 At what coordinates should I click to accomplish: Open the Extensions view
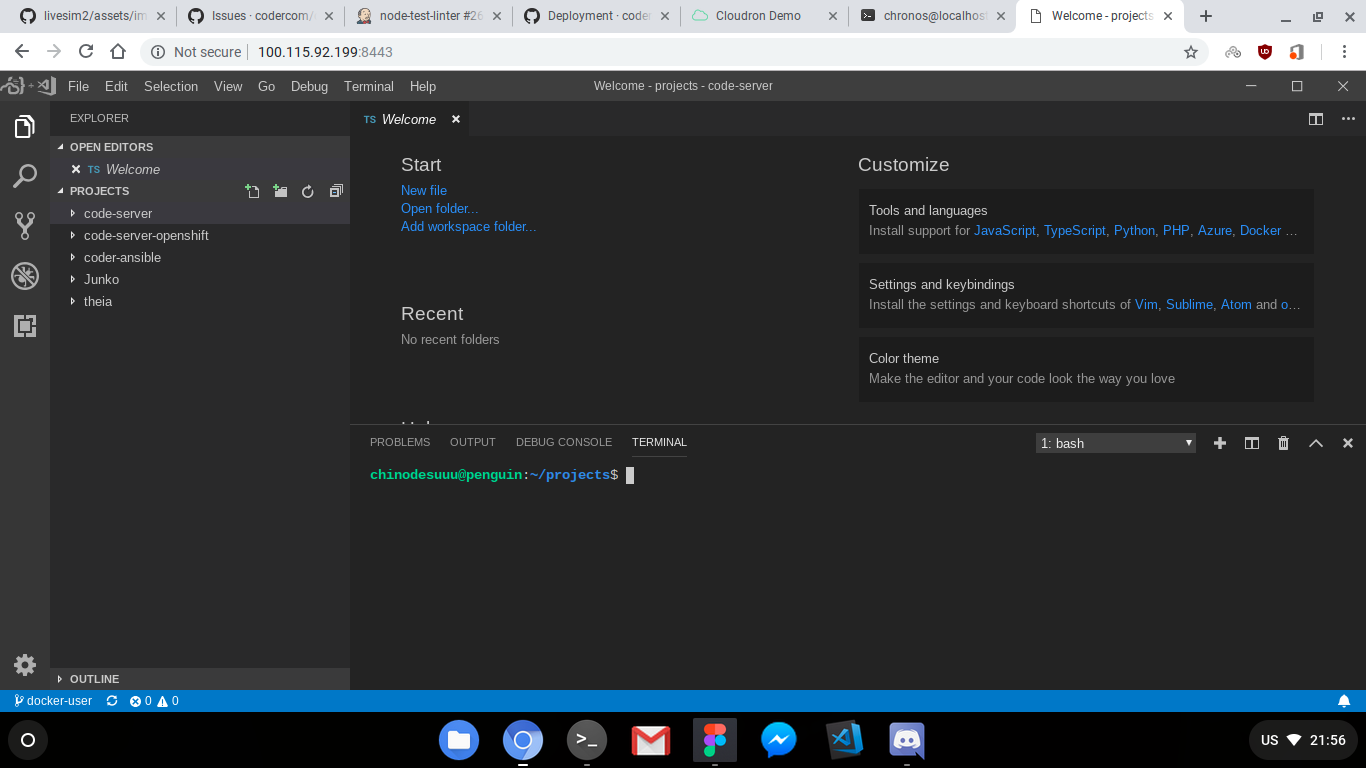pos(24,325)
